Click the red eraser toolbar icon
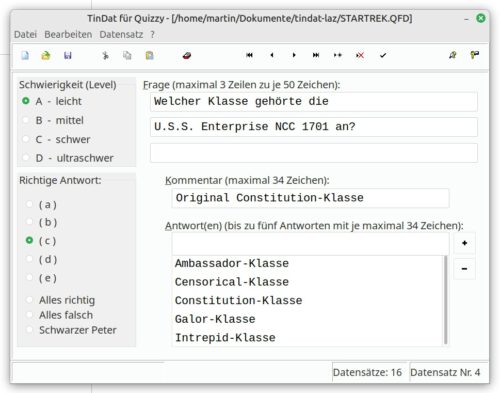The height and width of the screenshot is (393, 500). [187, 55]
